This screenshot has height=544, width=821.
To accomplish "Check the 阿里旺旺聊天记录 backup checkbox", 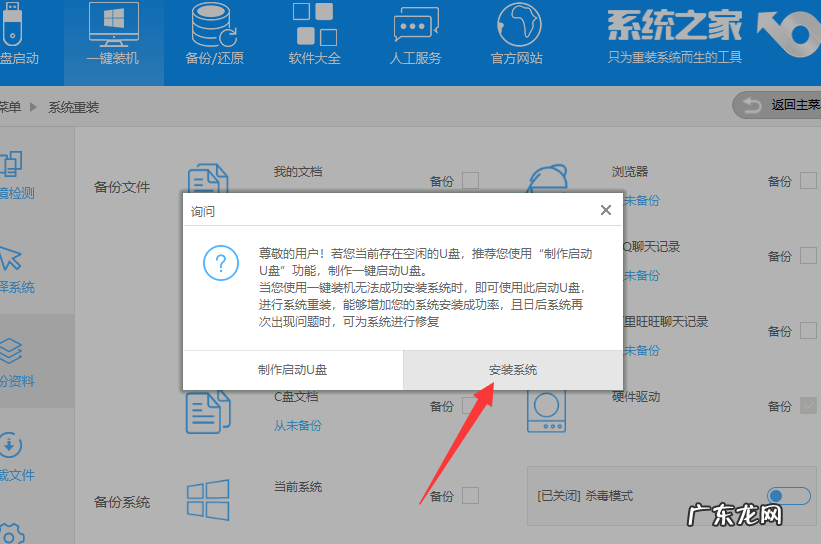I will click(808, 330).
